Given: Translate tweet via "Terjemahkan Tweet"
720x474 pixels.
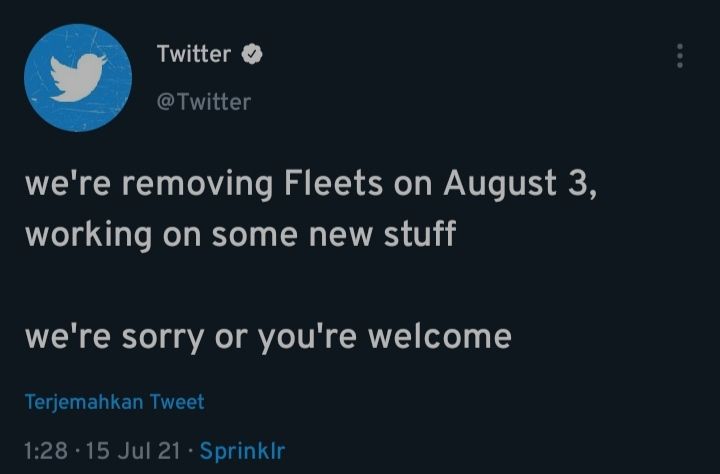Looking at the screenshot, I should 114,402.
